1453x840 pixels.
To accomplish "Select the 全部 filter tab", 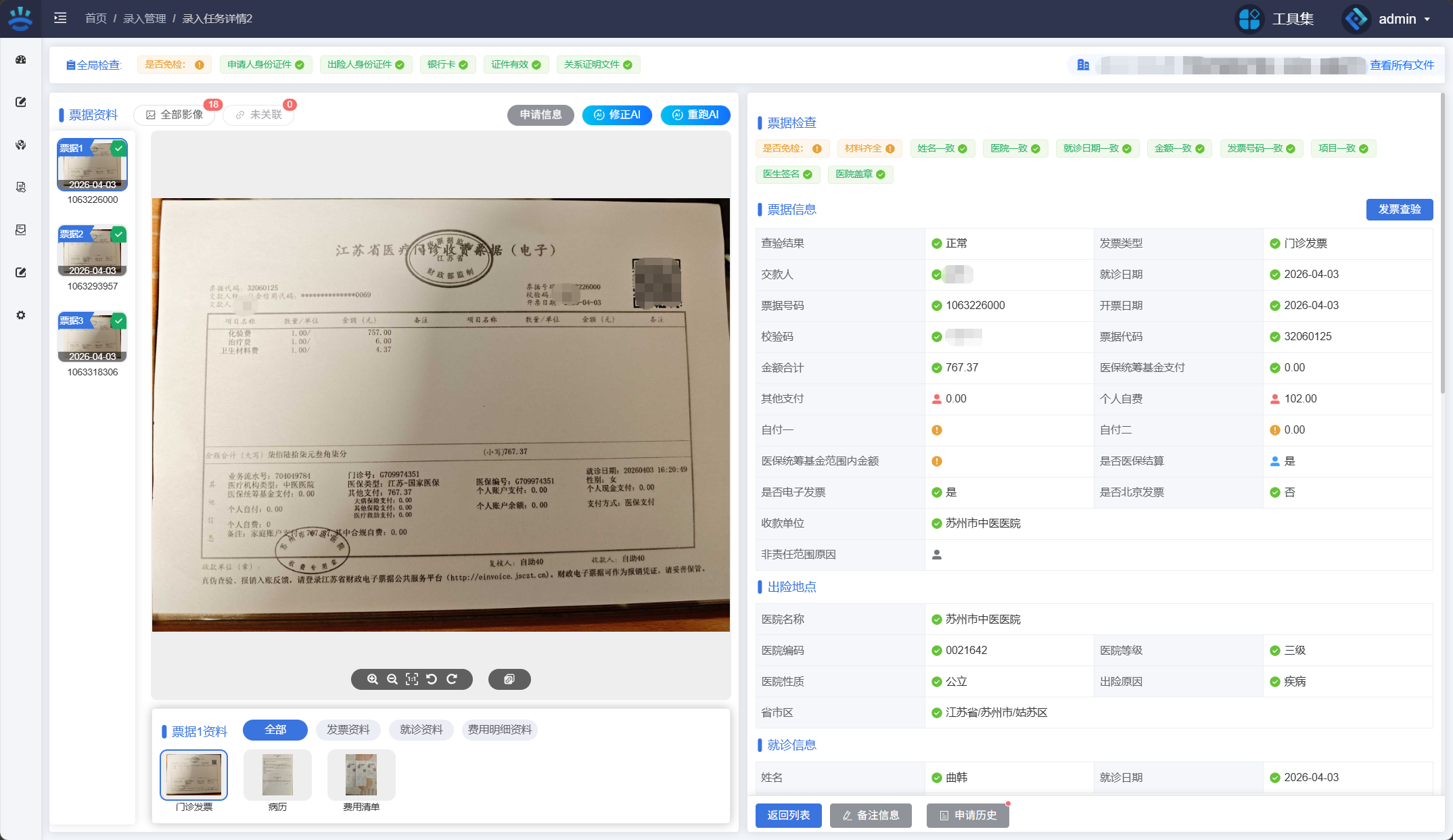I will click(x=275, y=730).
